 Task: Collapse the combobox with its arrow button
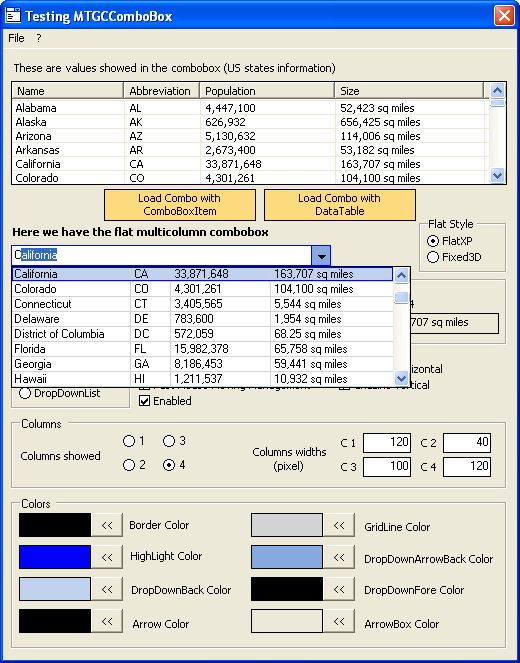pos(321,255)
